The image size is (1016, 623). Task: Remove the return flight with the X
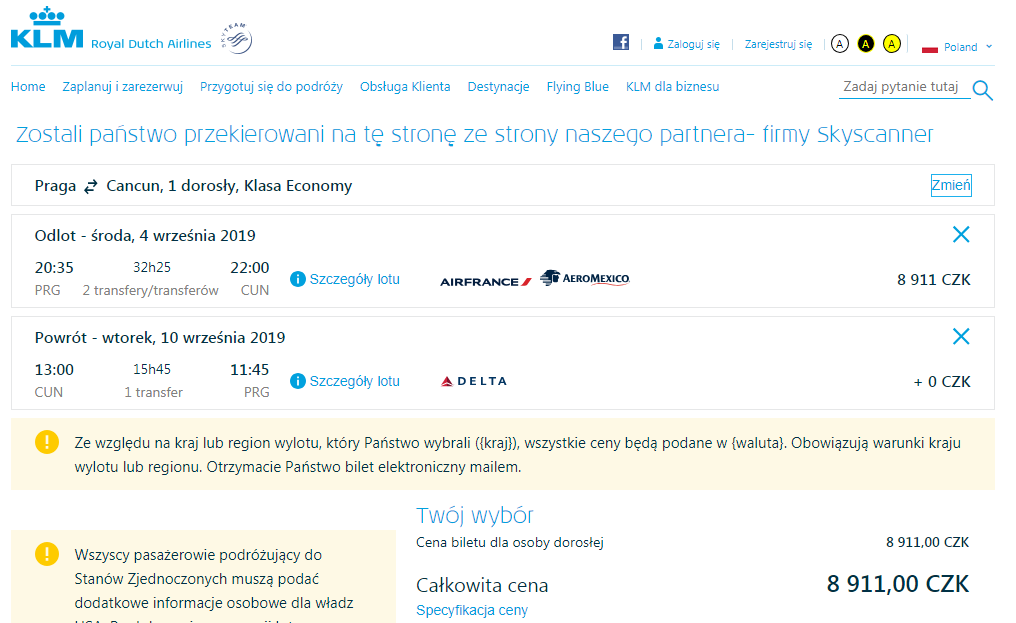click(x=961, y=336)
